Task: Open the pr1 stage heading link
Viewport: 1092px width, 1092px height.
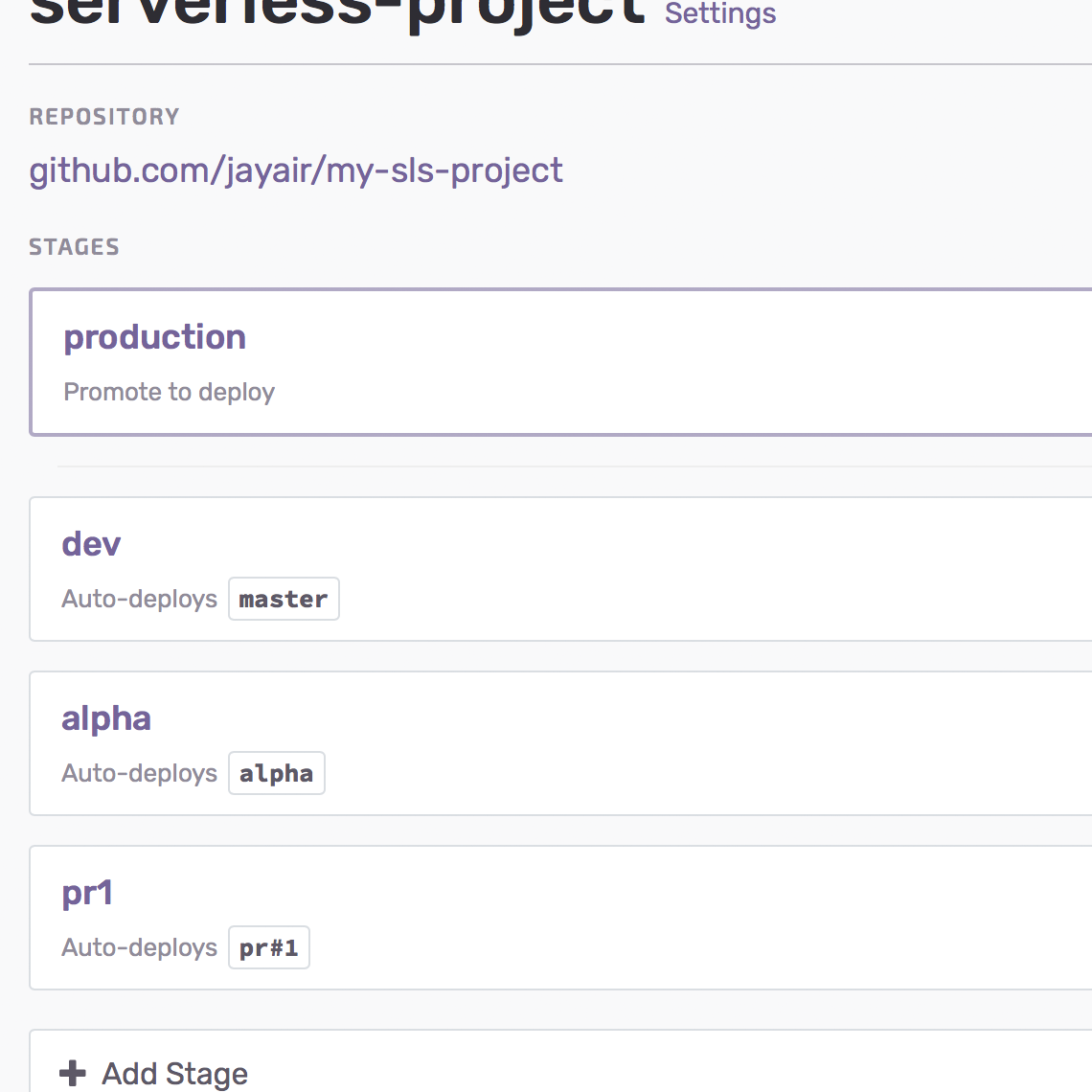Action: (x=87, y=894)
